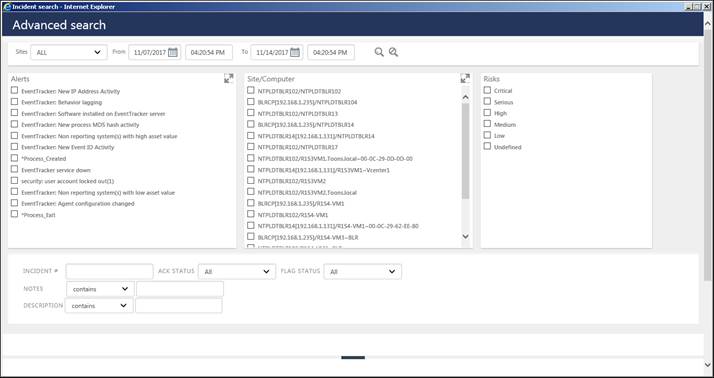Tick Agent configuration changed checkbox
The height and width of the screenshot is (378, 714).
[15, 203]
